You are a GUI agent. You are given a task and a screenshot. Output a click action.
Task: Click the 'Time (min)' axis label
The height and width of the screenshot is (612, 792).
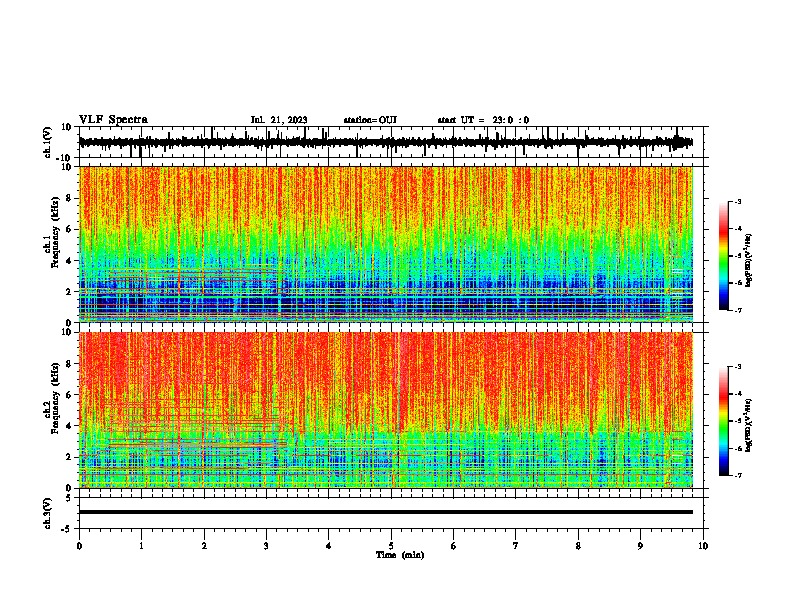[400, 555]
